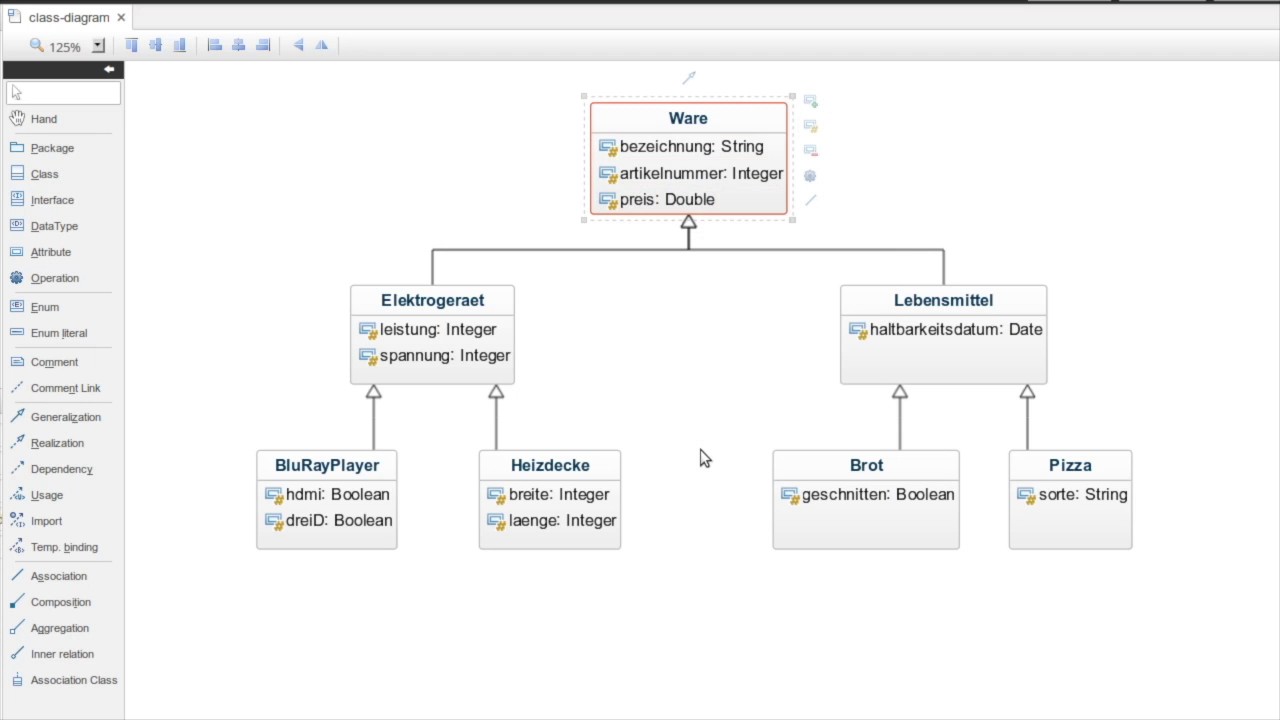Collapse the palette with the left arrow
Viewport: 1280px width, 720px height.
pos(109,69)
